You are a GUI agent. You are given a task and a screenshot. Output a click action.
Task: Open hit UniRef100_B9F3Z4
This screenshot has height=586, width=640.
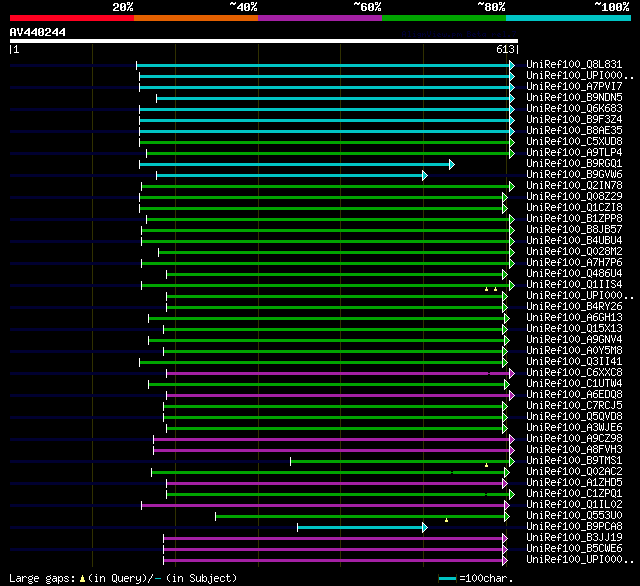[x=574, y=119]
